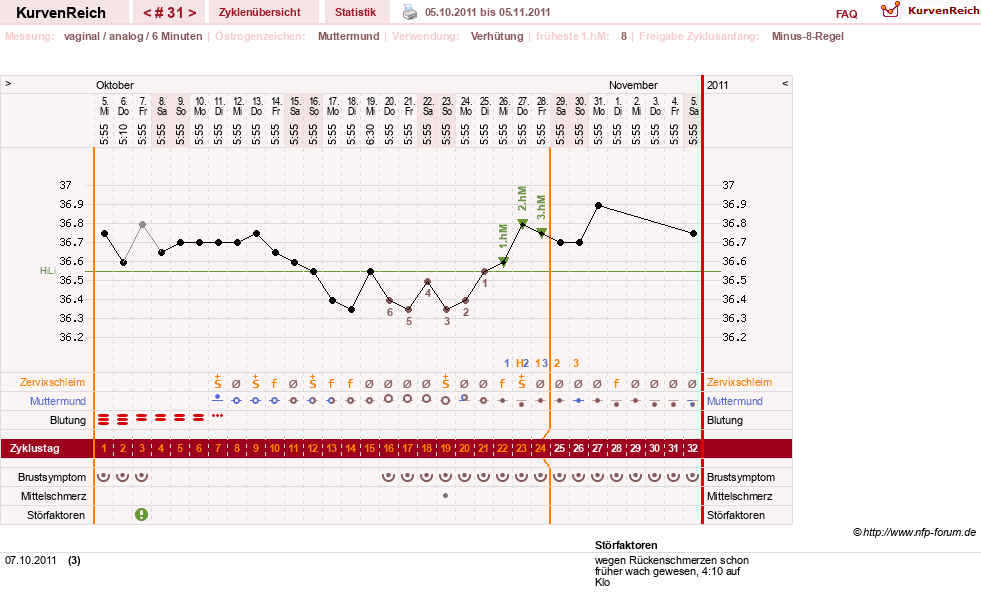The image size is (981, 613).
Task: Click the grey excluded temperature point on 7. Oktober
Action: click(143, 224)
